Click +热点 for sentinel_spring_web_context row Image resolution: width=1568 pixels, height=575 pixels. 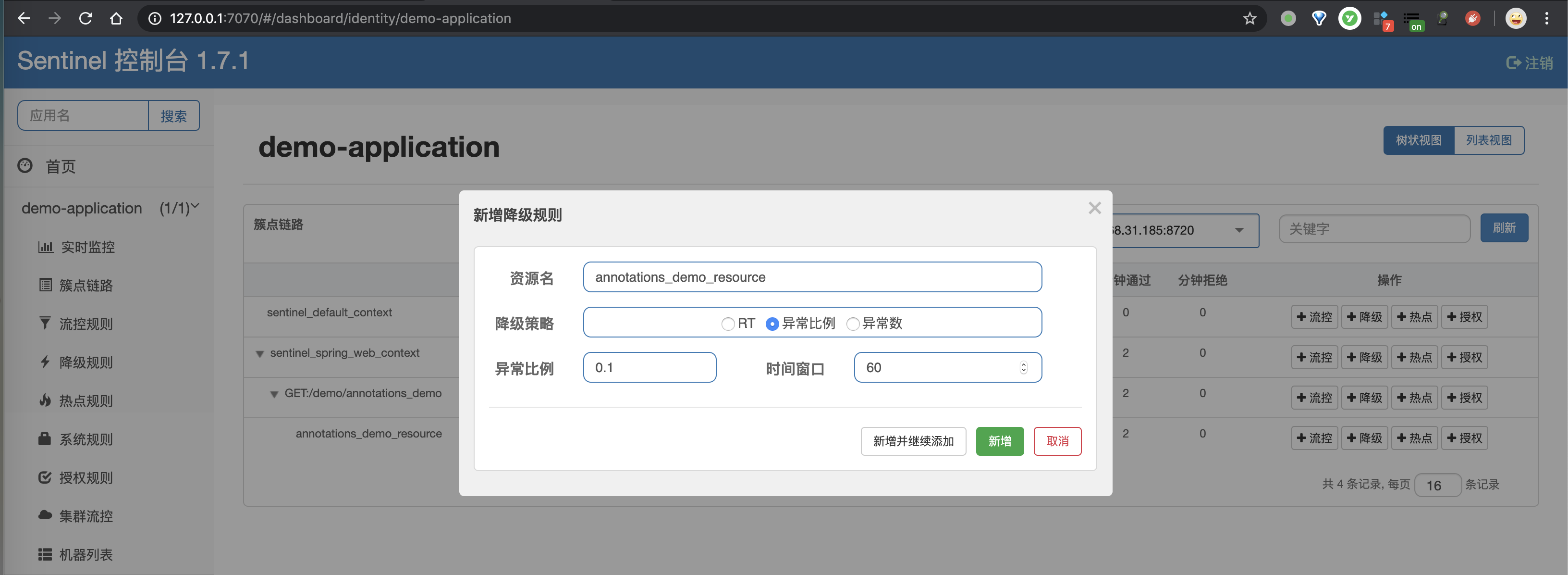click(1414, 357)
